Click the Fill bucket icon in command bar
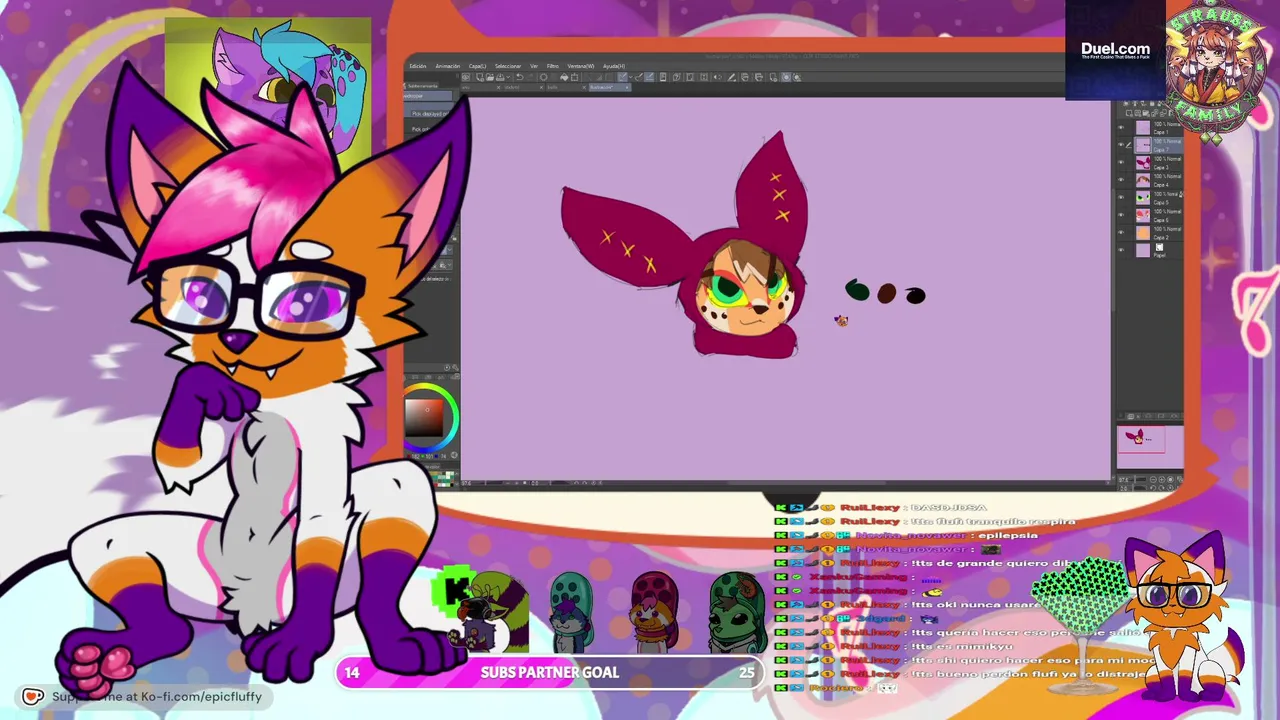The width and height of the screenshot is (1280, 720). click(565, 77)
